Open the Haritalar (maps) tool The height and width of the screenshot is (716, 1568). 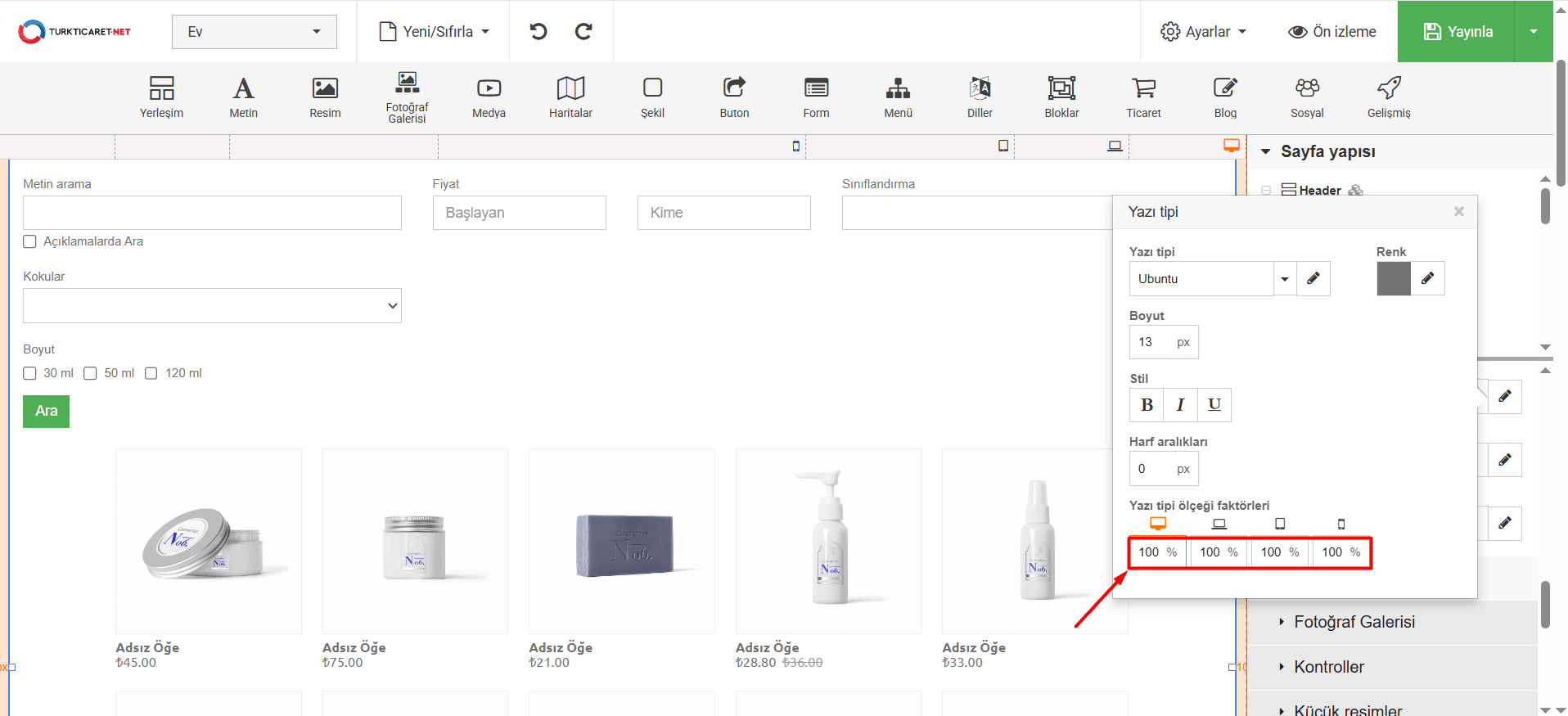[x=570, y=97]
